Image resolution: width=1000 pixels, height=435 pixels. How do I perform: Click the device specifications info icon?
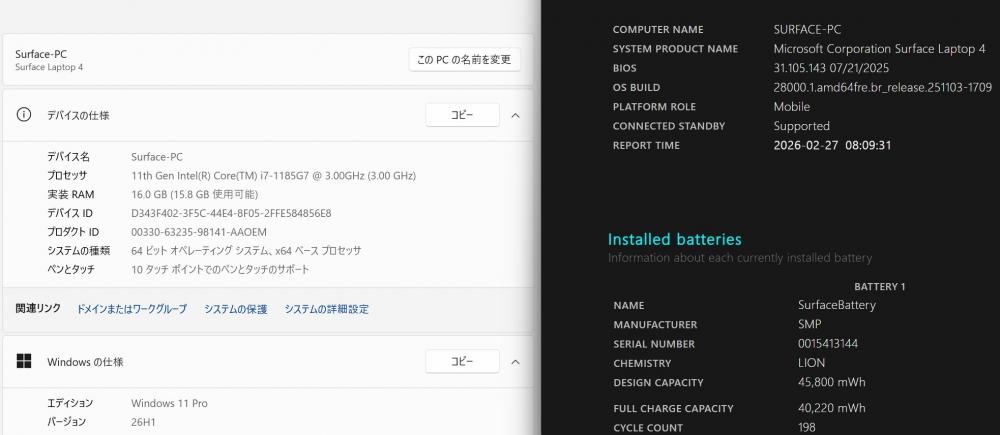(24, 115)
